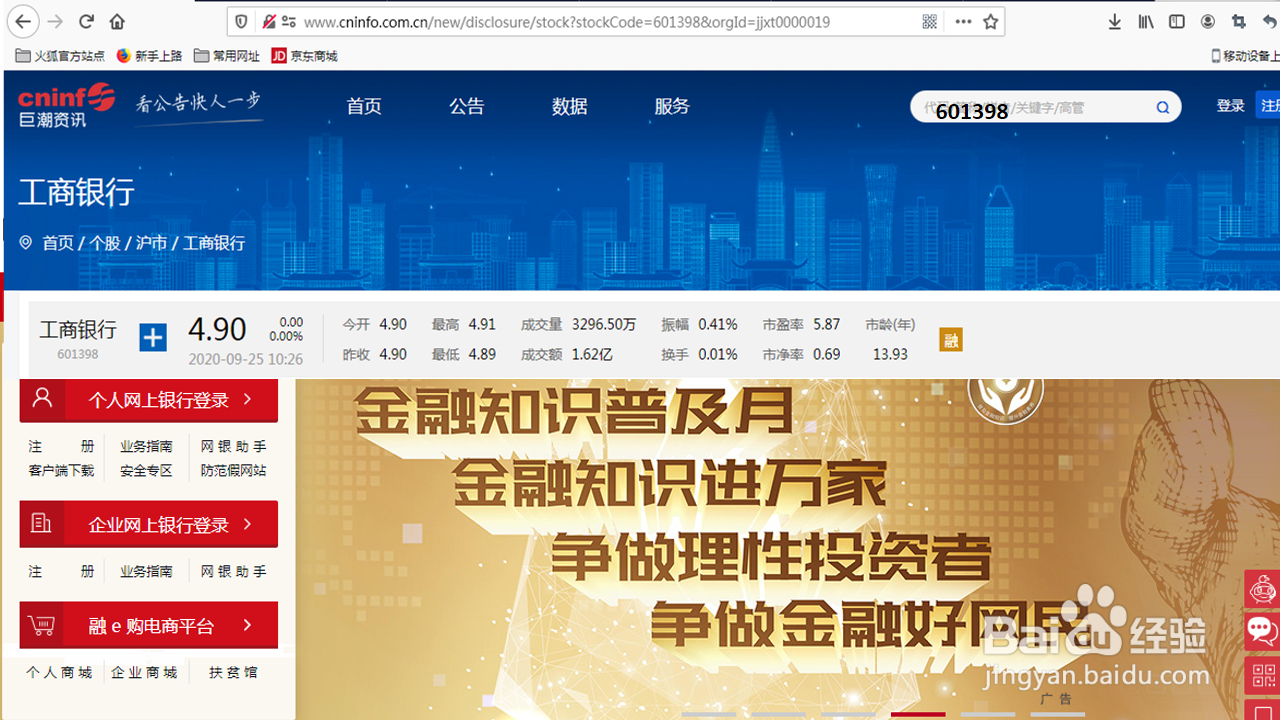
Task: Open the QR code icon in address bar
Action: (929, 21)
